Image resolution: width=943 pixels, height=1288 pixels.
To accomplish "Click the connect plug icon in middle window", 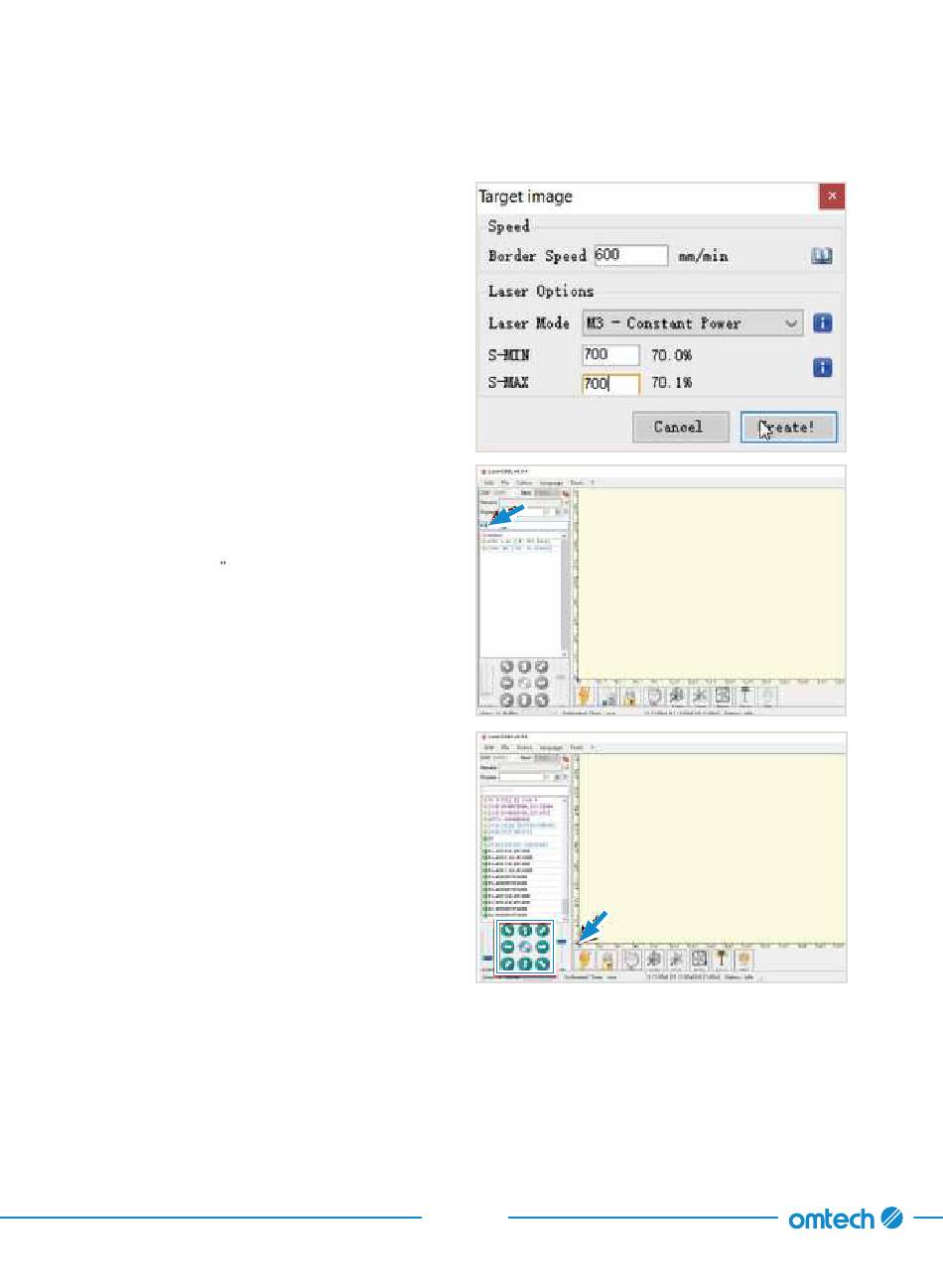I will click(566, 493).
